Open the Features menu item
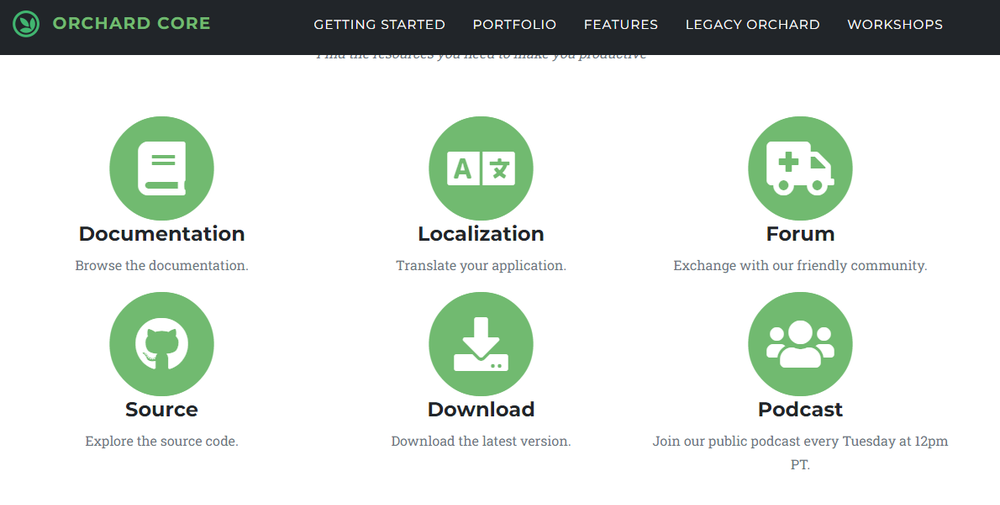 pyautogui.click(x=621, y=24)
